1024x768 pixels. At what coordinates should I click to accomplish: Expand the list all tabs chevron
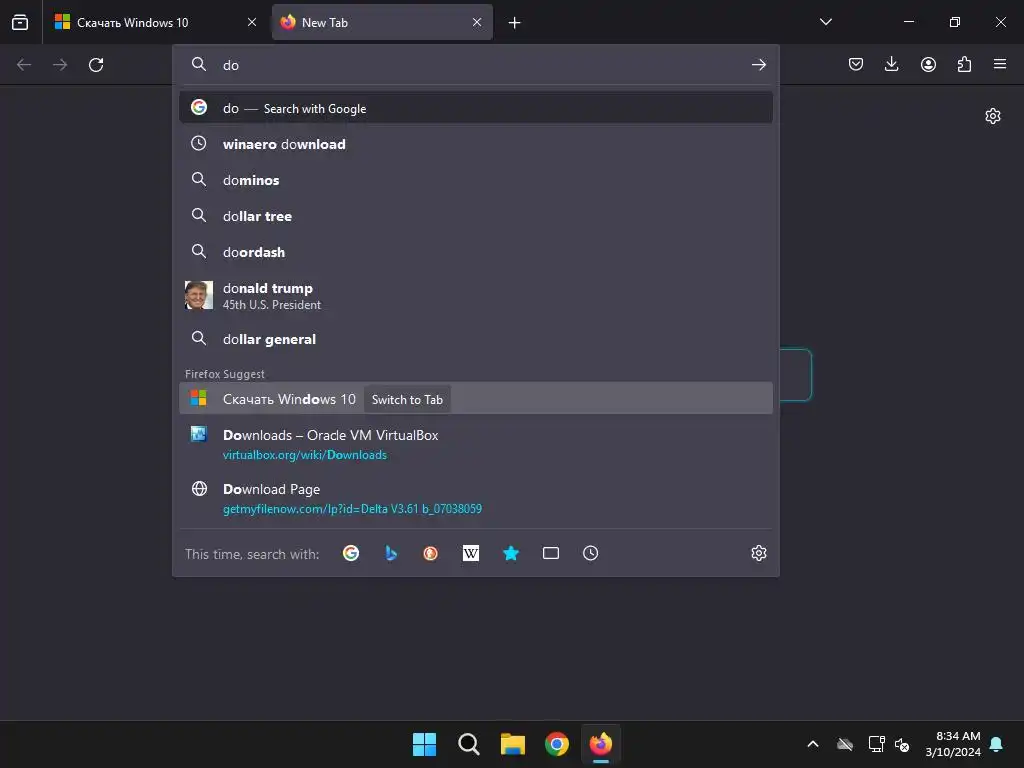tap(825, 22)
